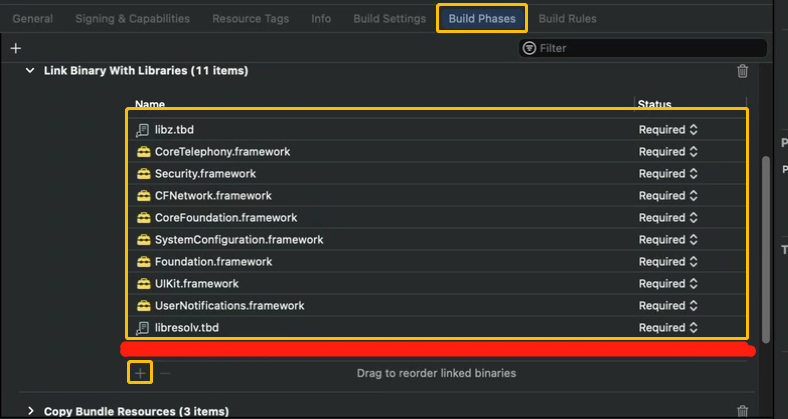Viewport: 788px width, 419px height.
Task: Click the Security.framework toolbox icon
Action: tap(144, 174)
